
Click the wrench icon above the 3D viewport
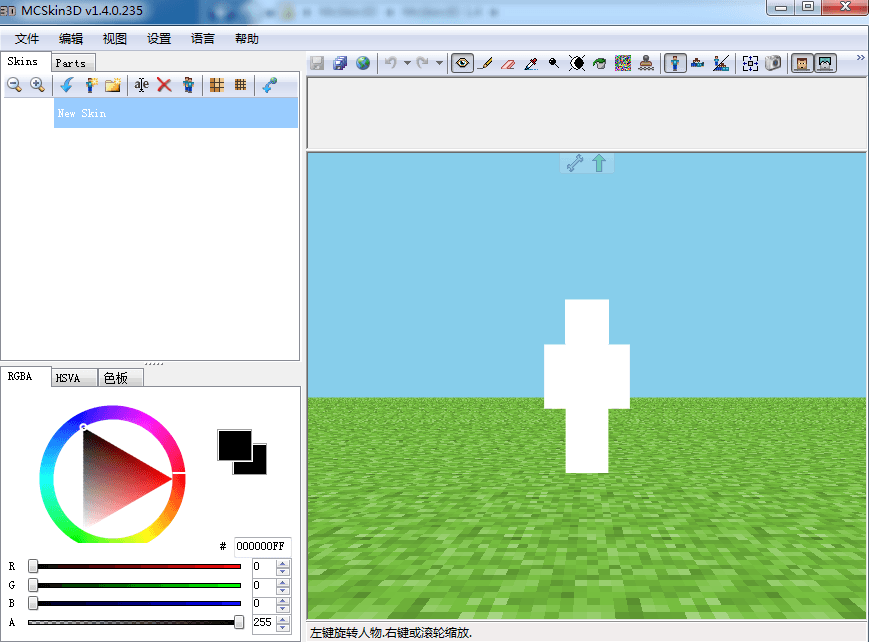pos(575,163)
